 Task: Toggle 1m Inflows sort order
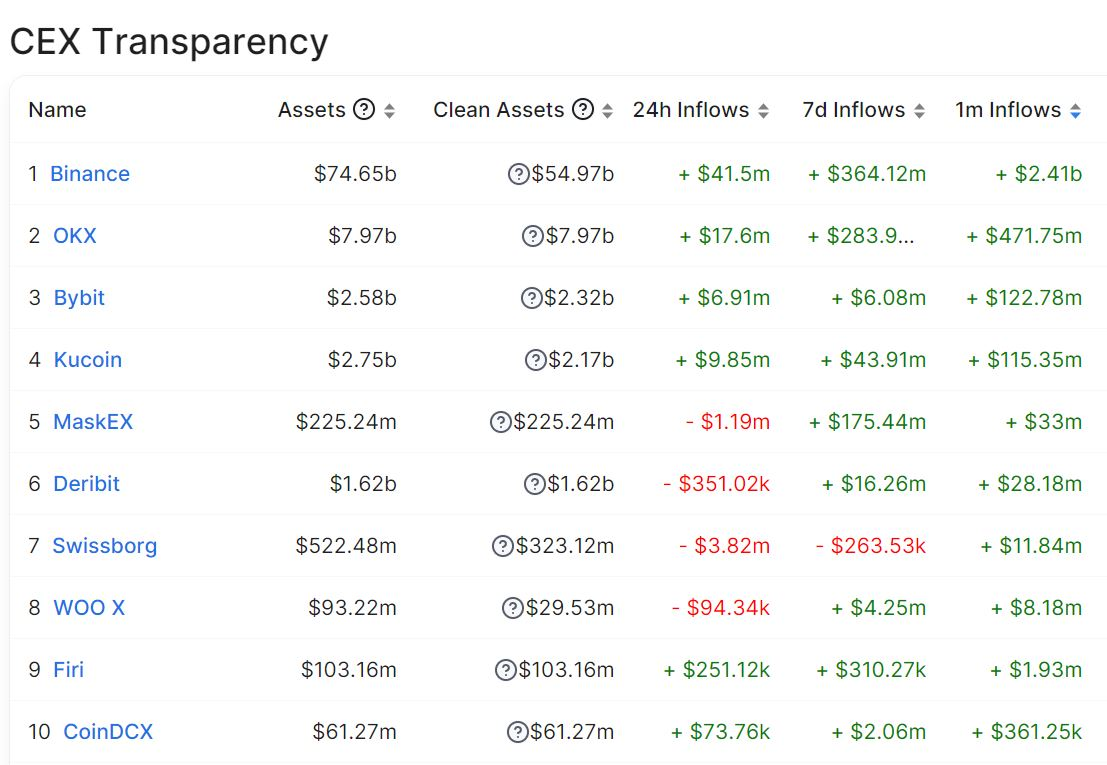(1075, 111)
